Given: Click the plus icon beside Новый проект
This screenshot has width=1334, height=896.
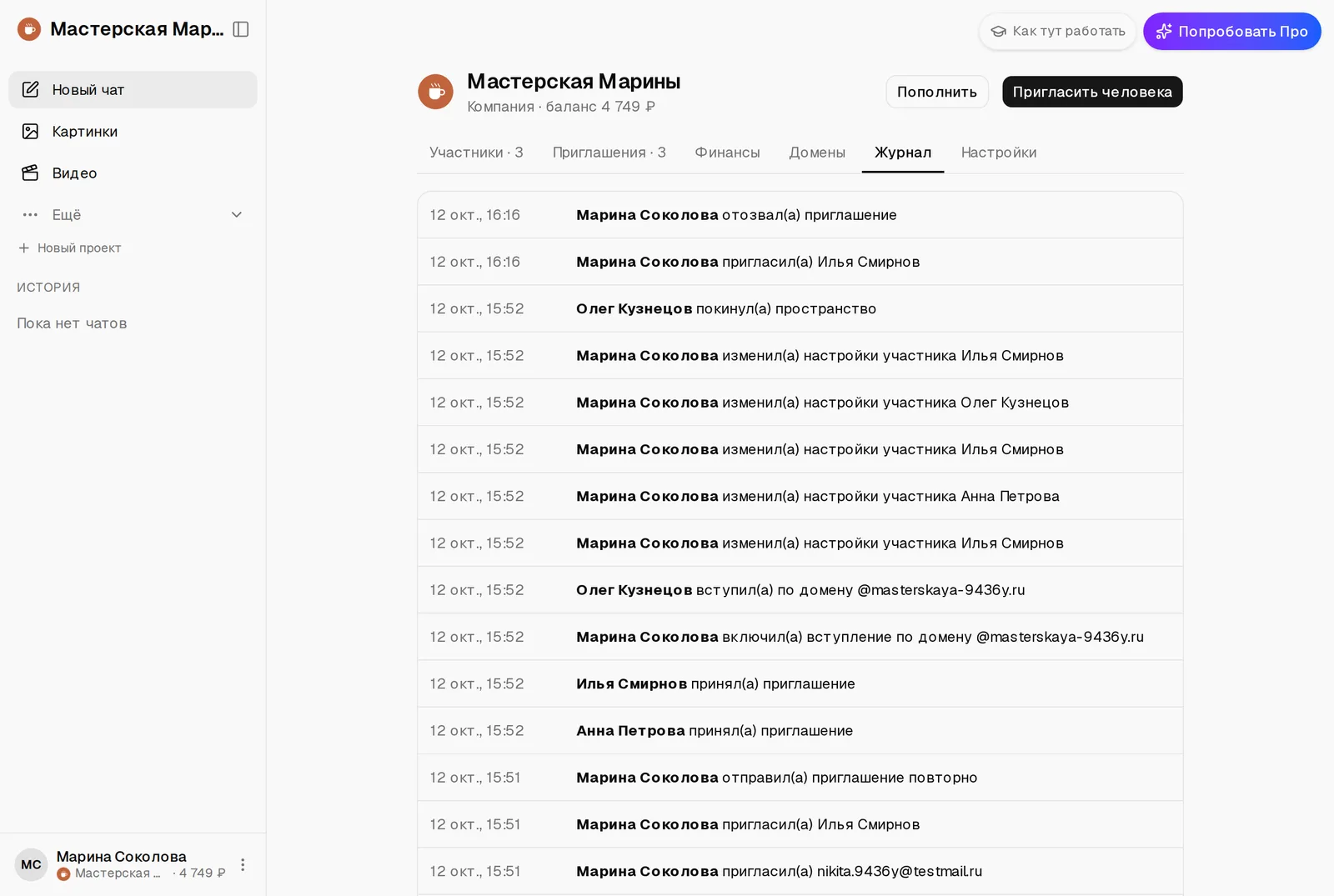Looking at the screenshot, I should click(24, 248).
